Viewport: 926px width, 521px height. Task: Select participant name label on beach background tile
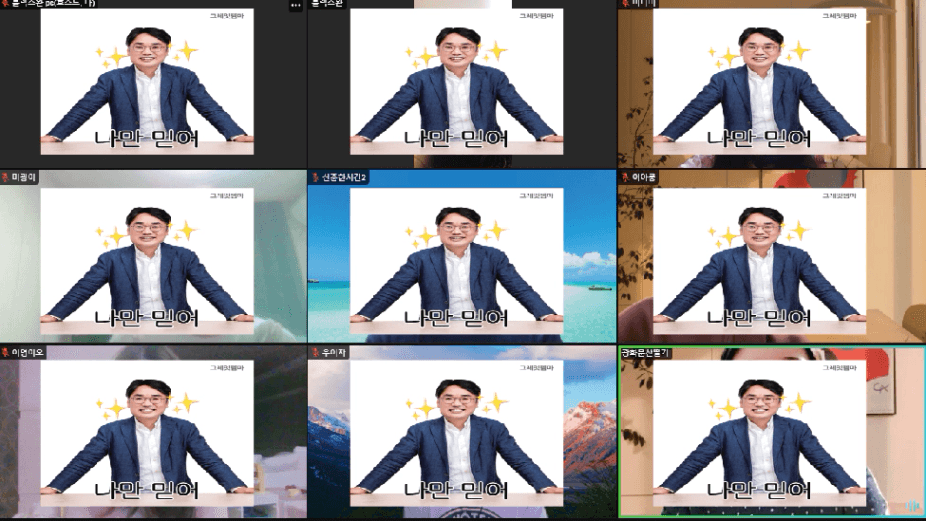[x=344, y=177]
